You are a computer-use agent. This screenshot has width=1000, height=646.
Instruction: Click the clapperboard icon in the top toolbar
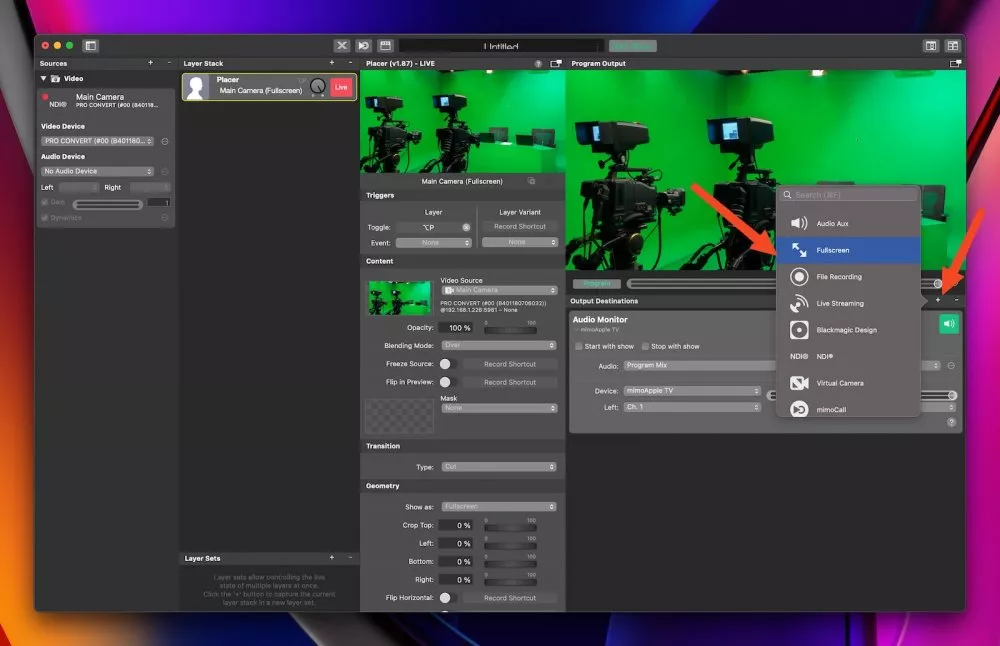(385, 45)
